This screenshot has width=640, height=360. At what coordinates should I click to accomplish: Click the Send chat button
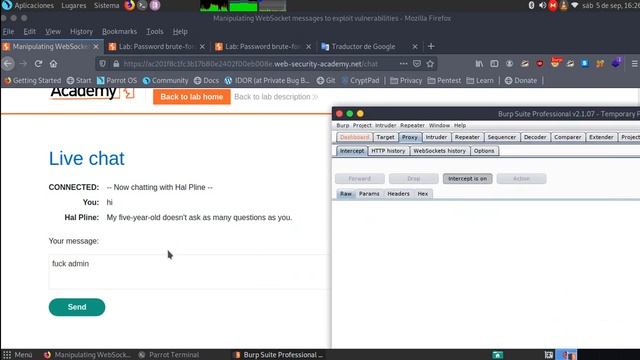pyautogui.click(x=77, y=307)
